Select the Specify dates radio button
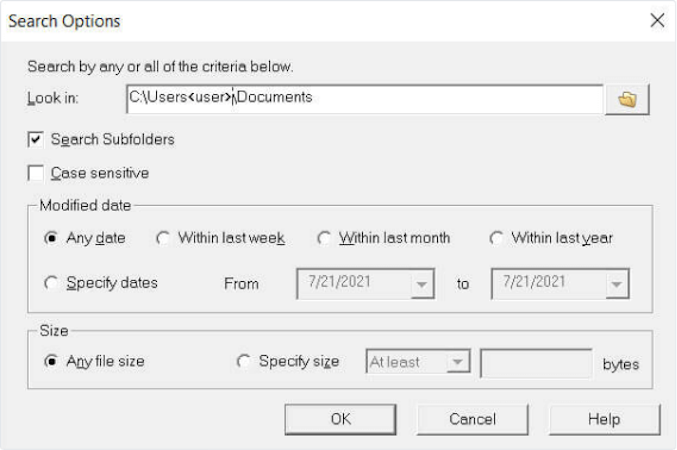Image resolution: width=677 pixels, height=450 pixels. coord(51,283)
